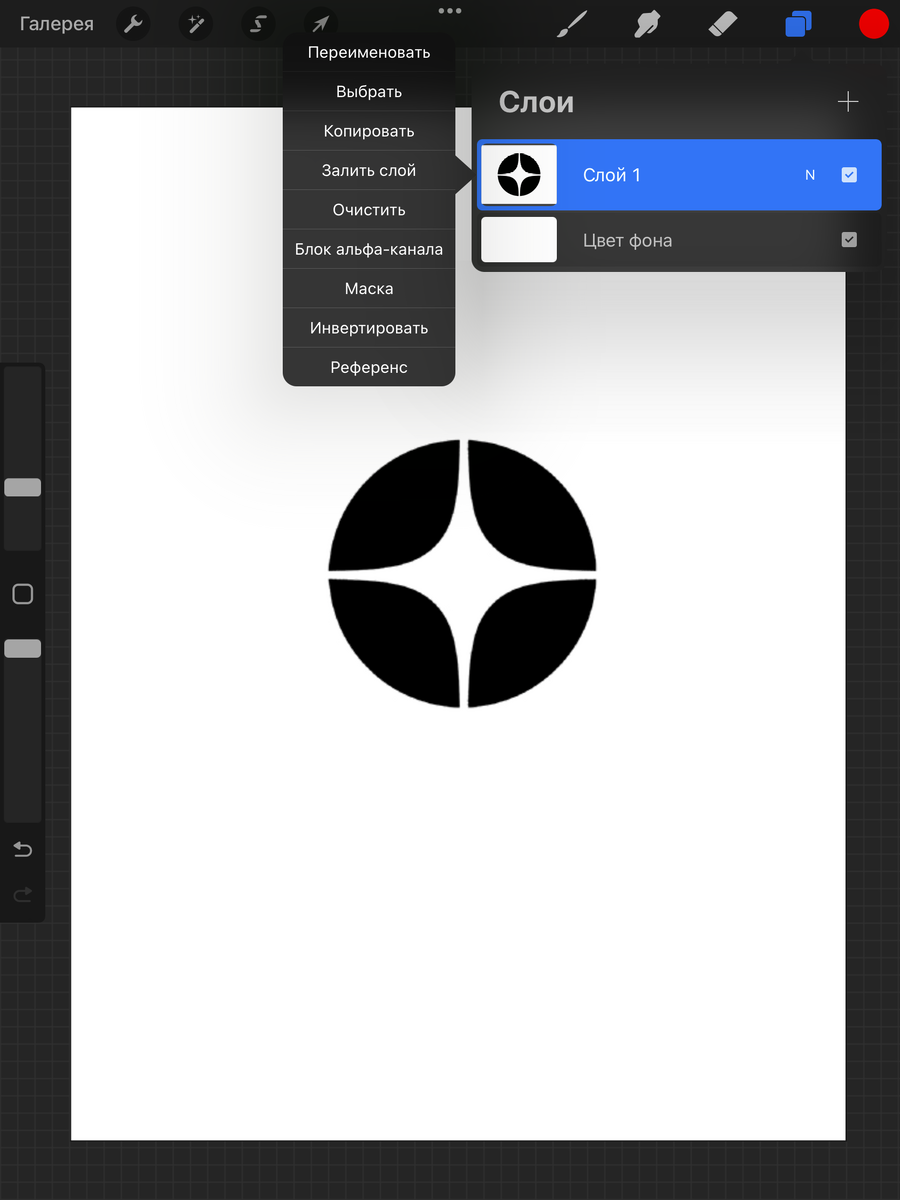Tap the undo arrow in the sidebar
This screenshot has width=900, height=1200.
click(22, 850)
